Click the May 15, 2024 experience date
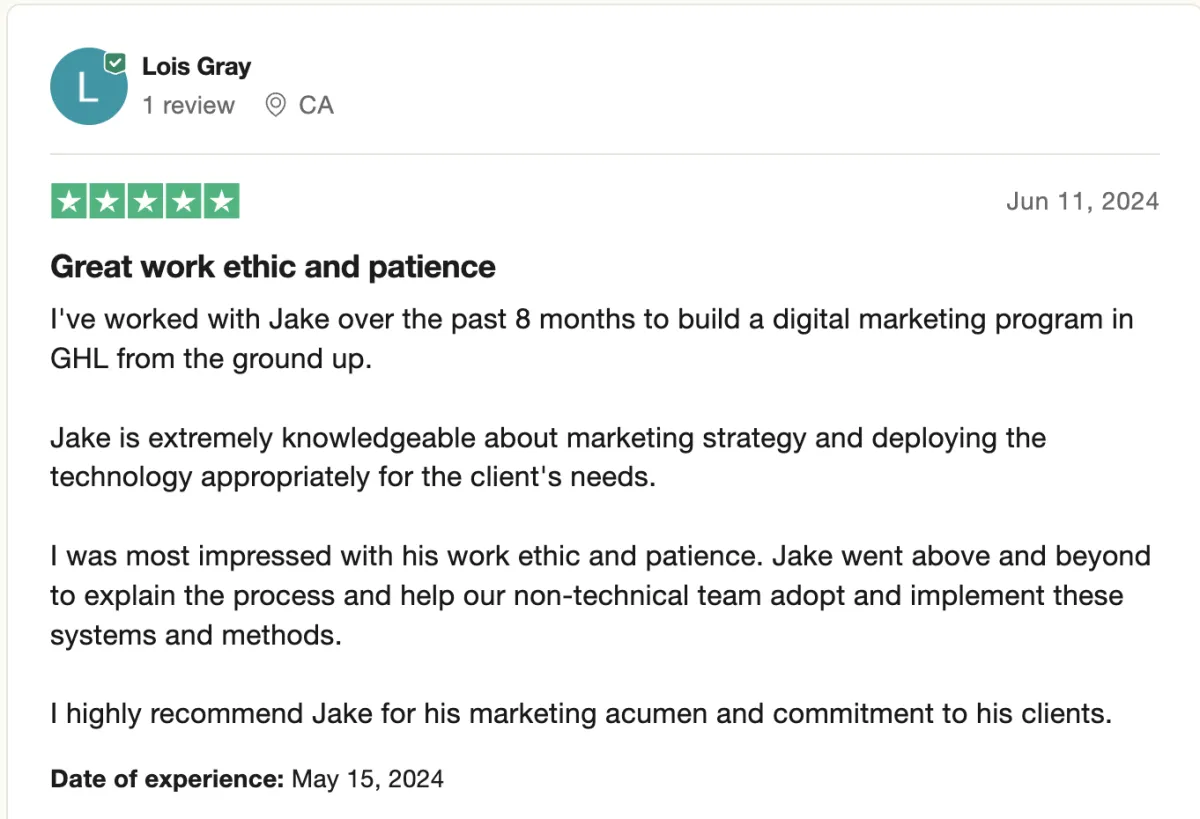Screen dimensions: 1200x819 [x=367, y=779]
